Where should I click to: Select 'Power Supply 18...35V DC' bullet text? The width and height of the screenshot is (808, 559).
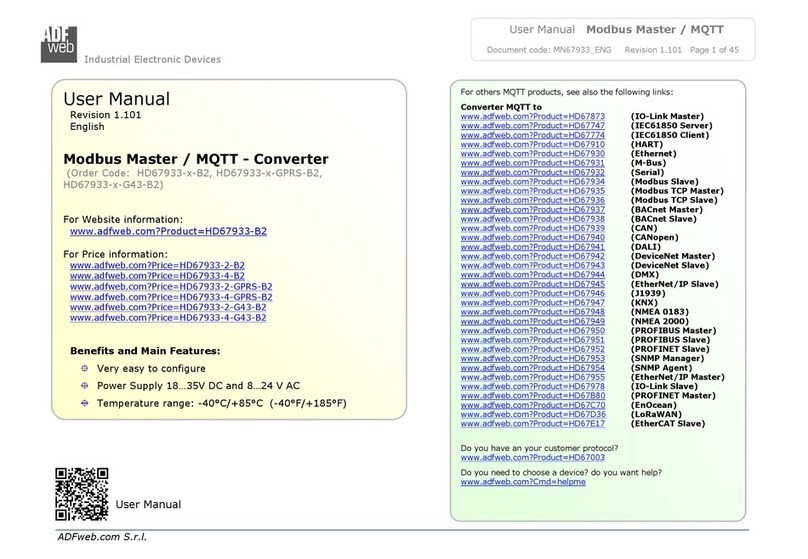tap(198, 386)
